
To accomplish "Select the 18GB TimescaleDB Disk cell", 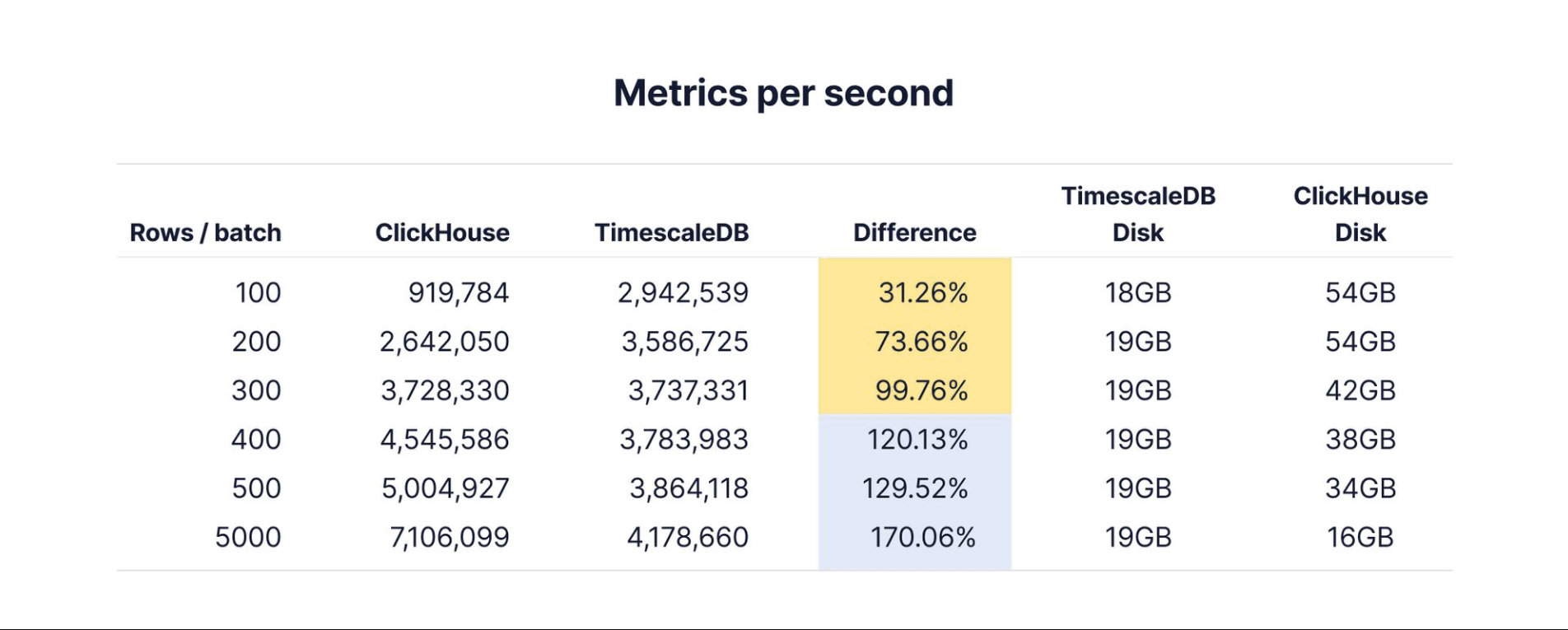I will [1137, 292].
